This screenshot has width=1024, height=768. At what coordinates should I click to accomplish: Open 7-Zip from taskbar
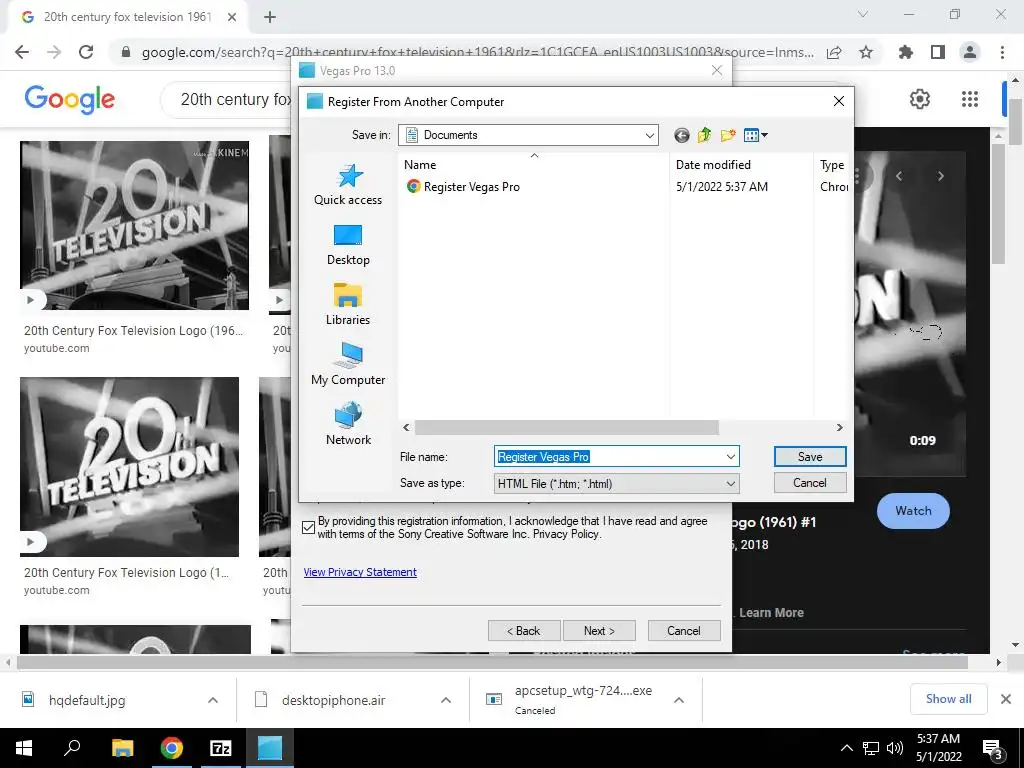(x=221, y=748)
